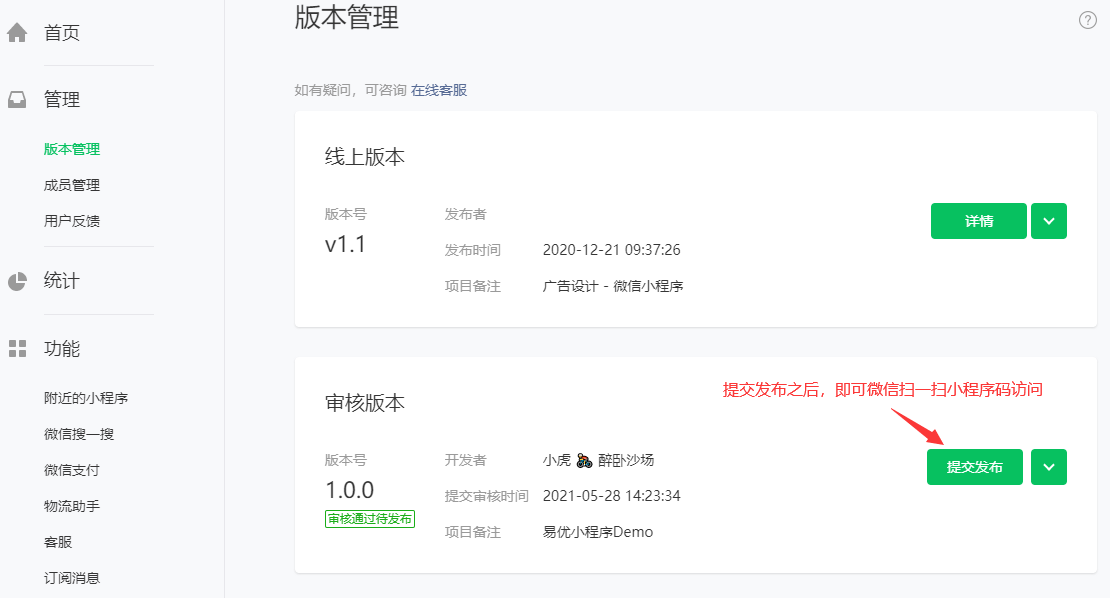Select the 版本管理 menu item

[70, 148]
